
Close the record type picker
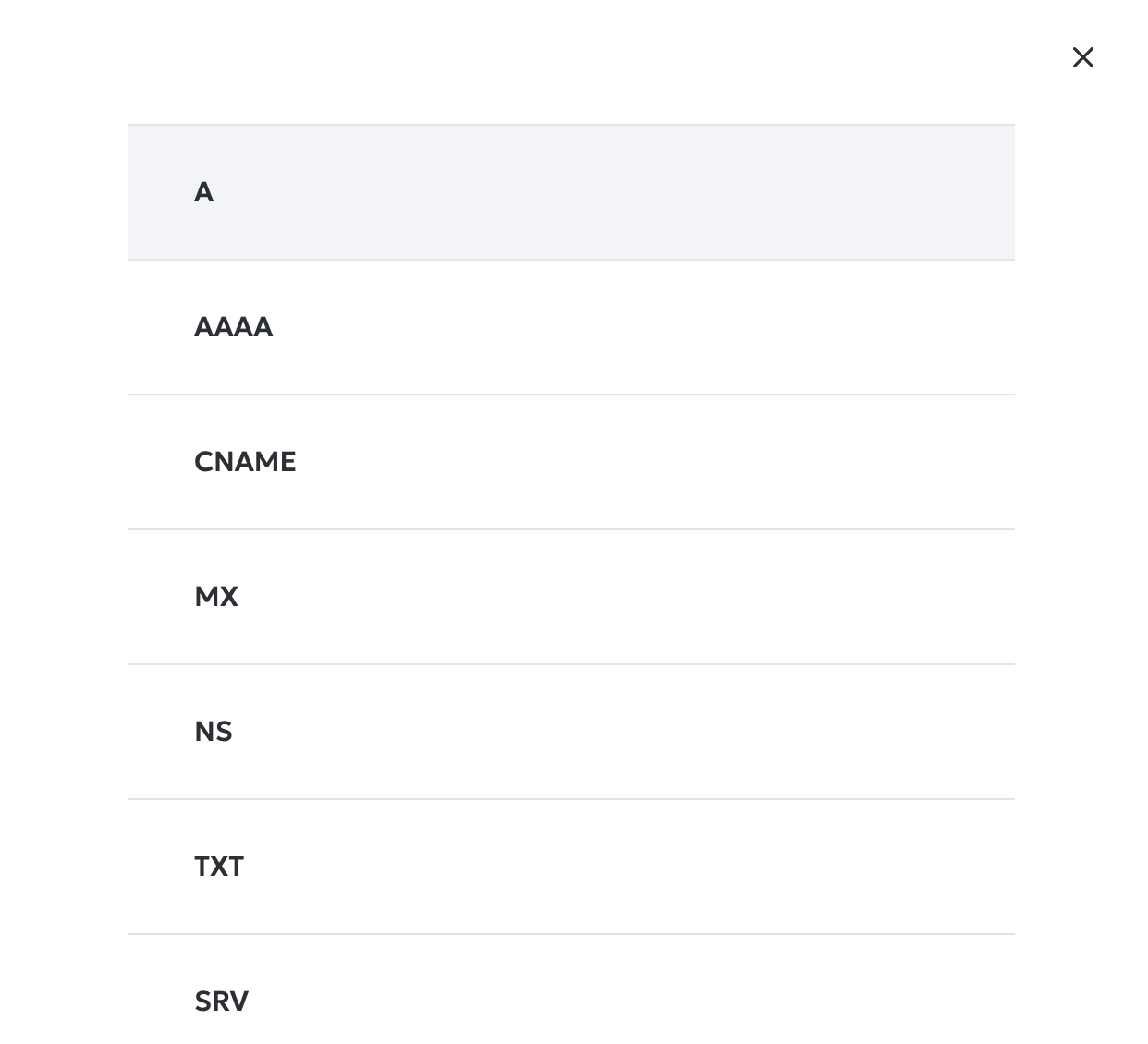pyautogui.click(x=1082, y=57)
